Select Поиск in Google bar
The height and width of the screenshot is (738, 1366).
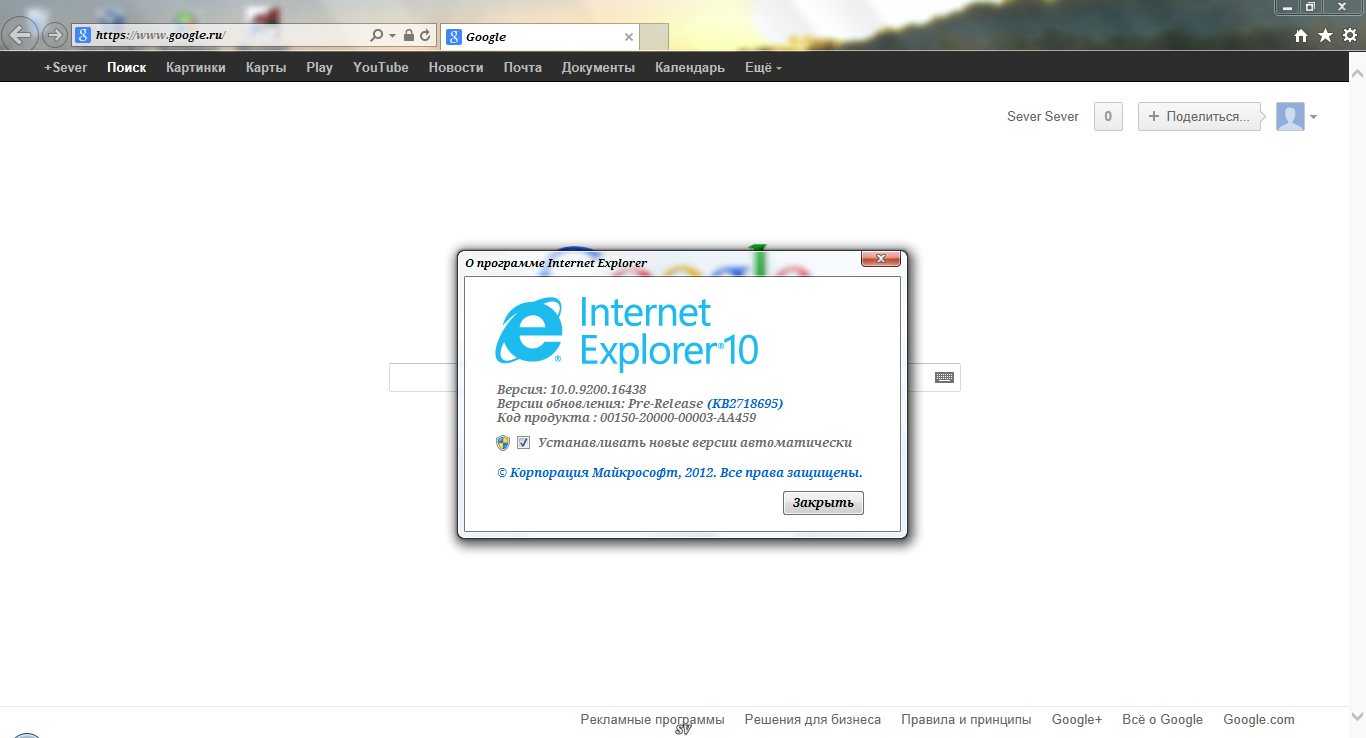pos(127,67)
